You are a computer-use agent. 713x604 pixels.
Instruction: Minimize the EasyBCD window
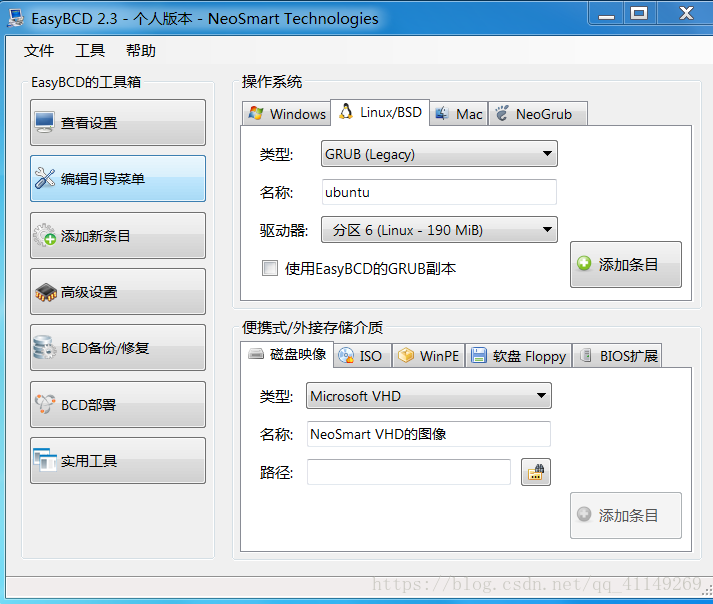click(607, 14)
